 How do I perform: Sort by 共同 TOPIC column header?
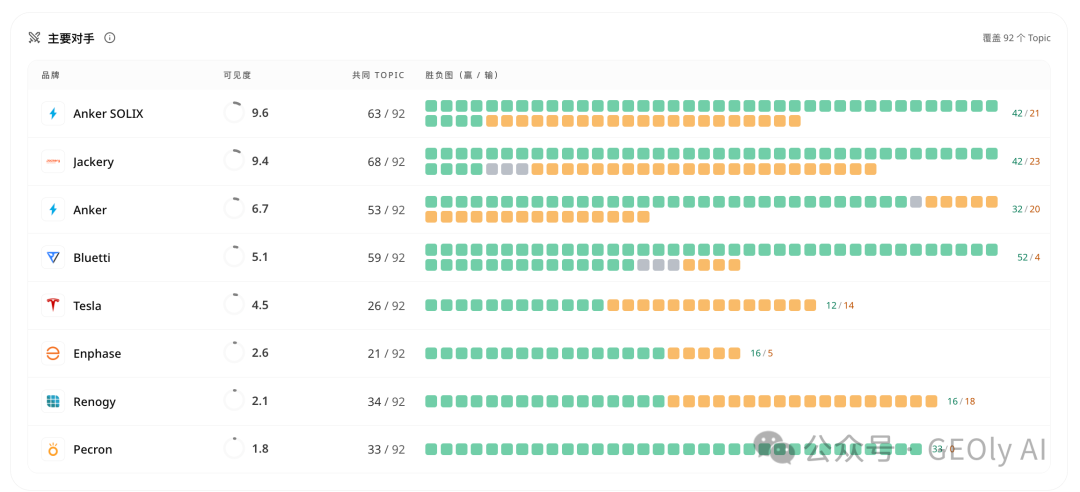(378, 75)
